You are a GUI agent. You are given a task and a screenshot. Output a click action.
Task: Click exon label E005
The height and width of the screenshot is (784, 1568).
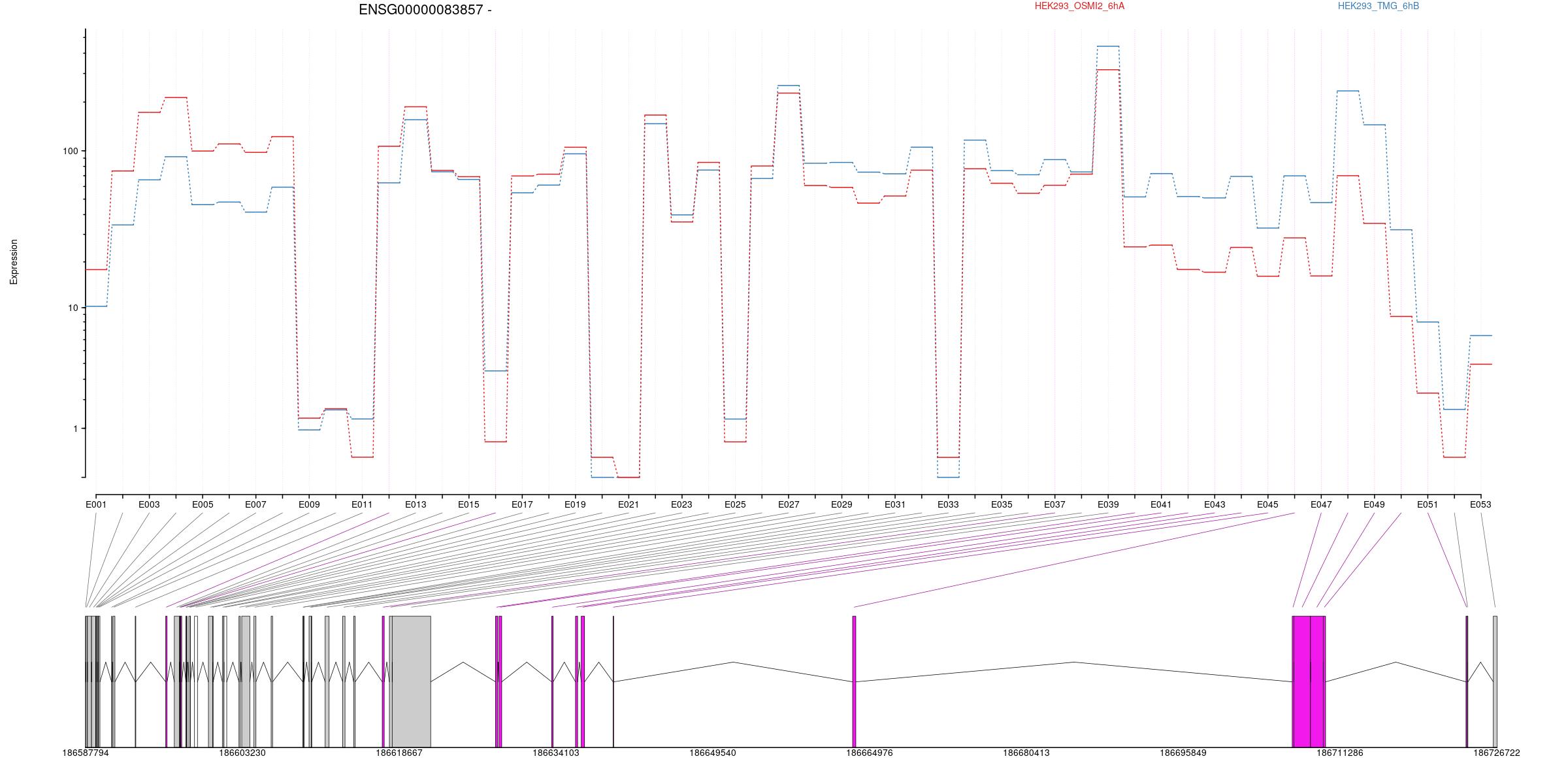tap(203, 504)
